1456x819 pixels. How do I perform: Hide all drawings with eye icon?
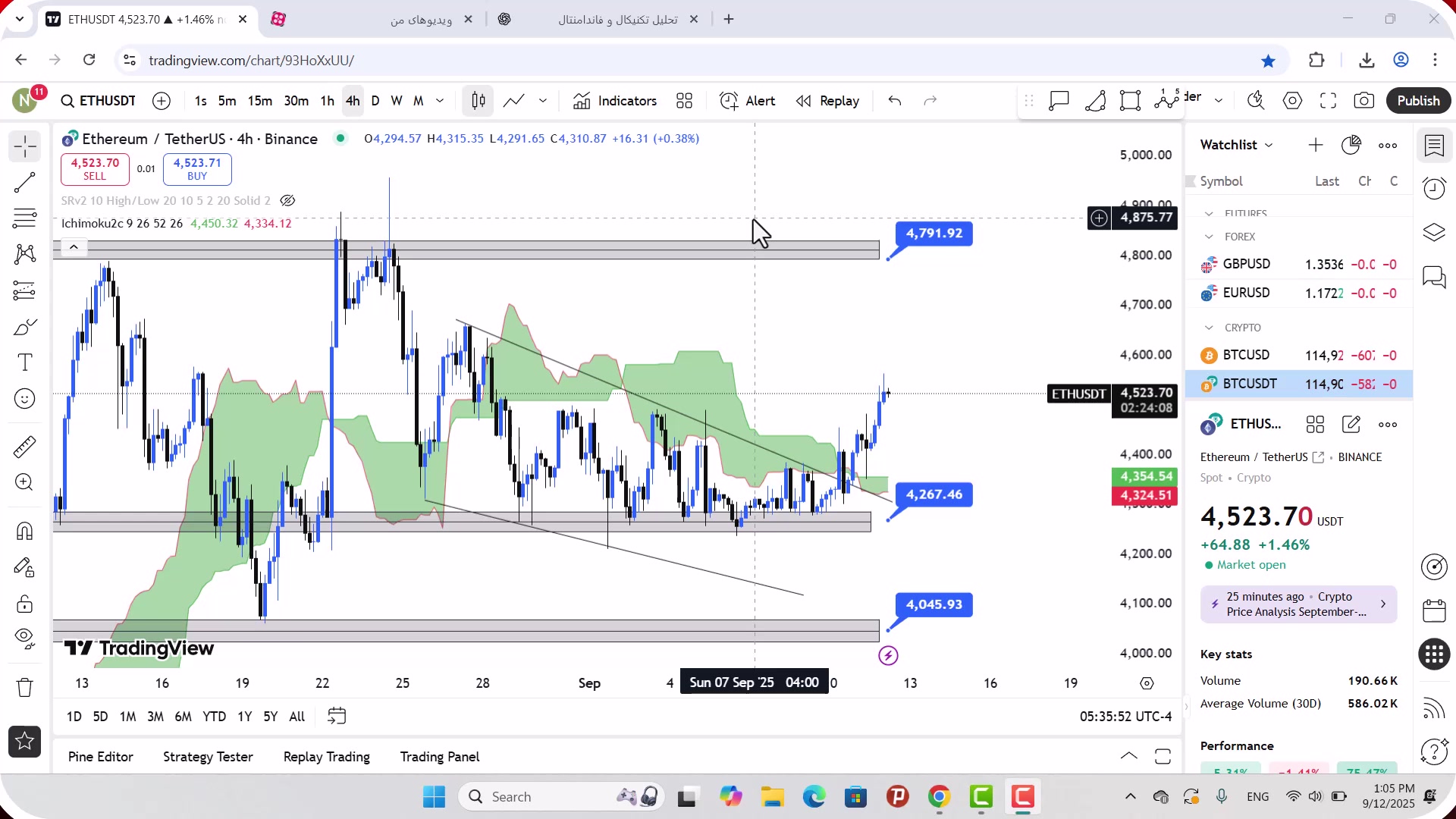click(25, 639)
